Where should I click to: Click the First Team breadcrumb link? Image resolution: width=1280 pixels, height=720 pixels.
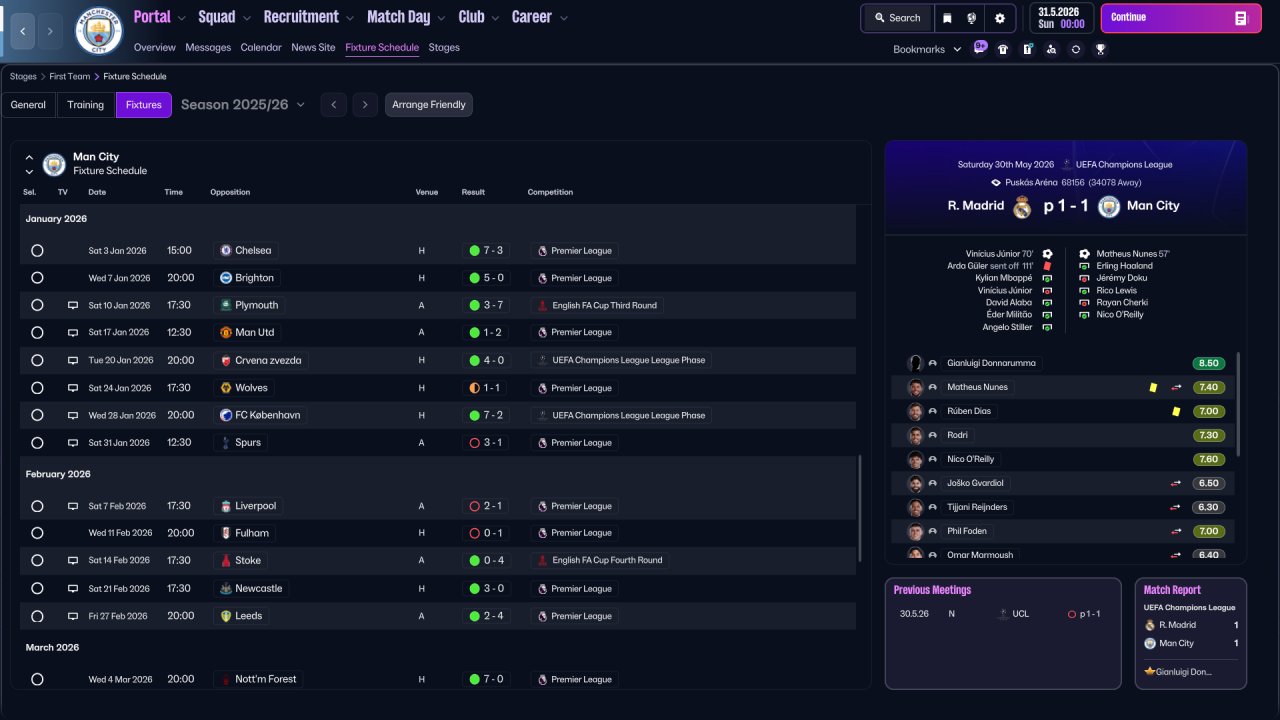tap(70, 76)
